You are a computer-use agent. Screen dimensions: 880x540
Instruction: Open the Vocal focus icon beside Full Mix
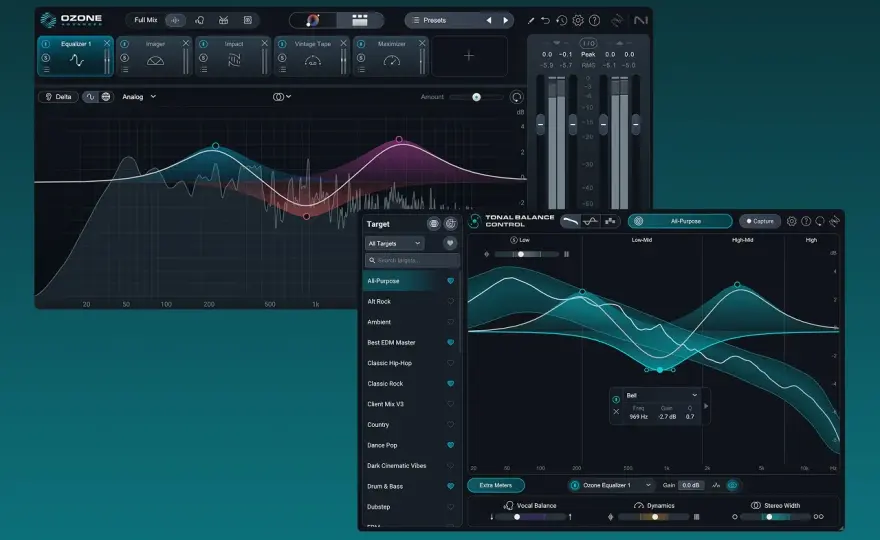click(199, 20)
